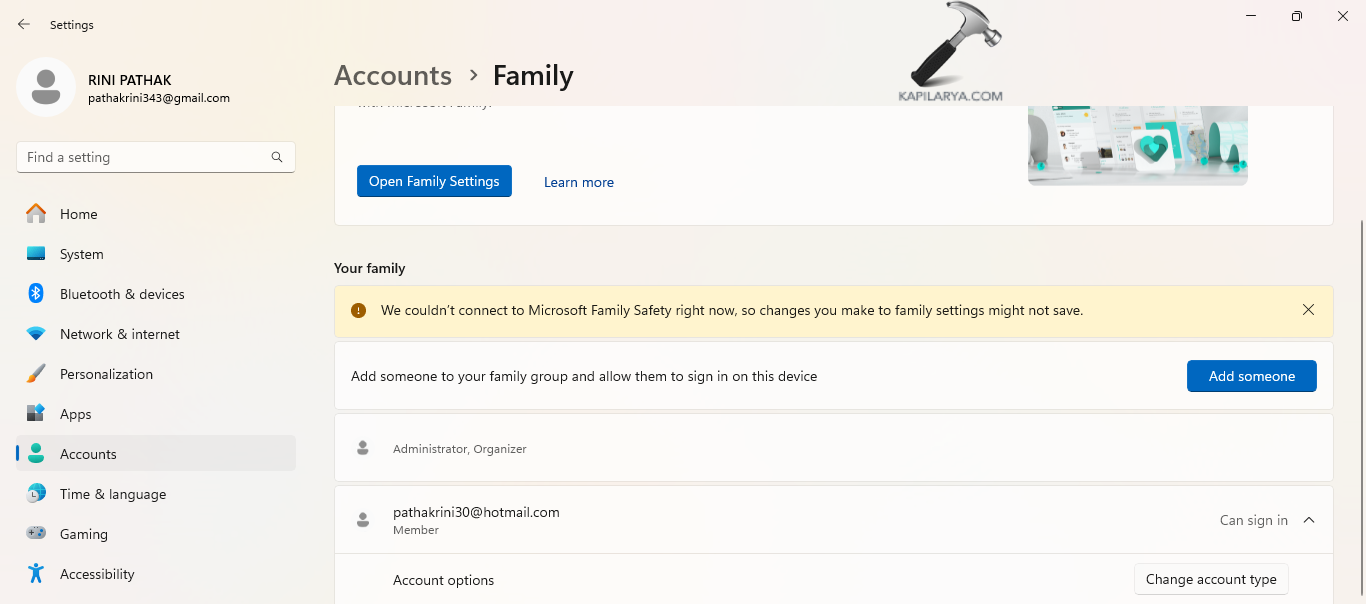1366x604 pixels.
Task: Click the Home icon in sidebar
Action: click(36, 214)
